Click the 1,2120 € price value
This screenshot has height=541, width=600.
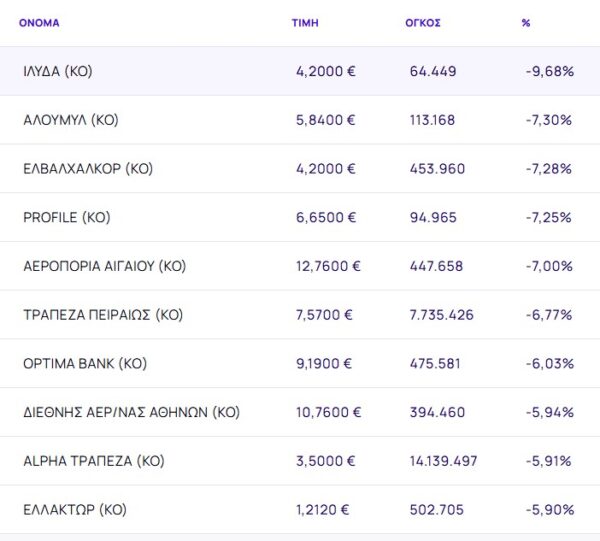[x=323, y=510]
